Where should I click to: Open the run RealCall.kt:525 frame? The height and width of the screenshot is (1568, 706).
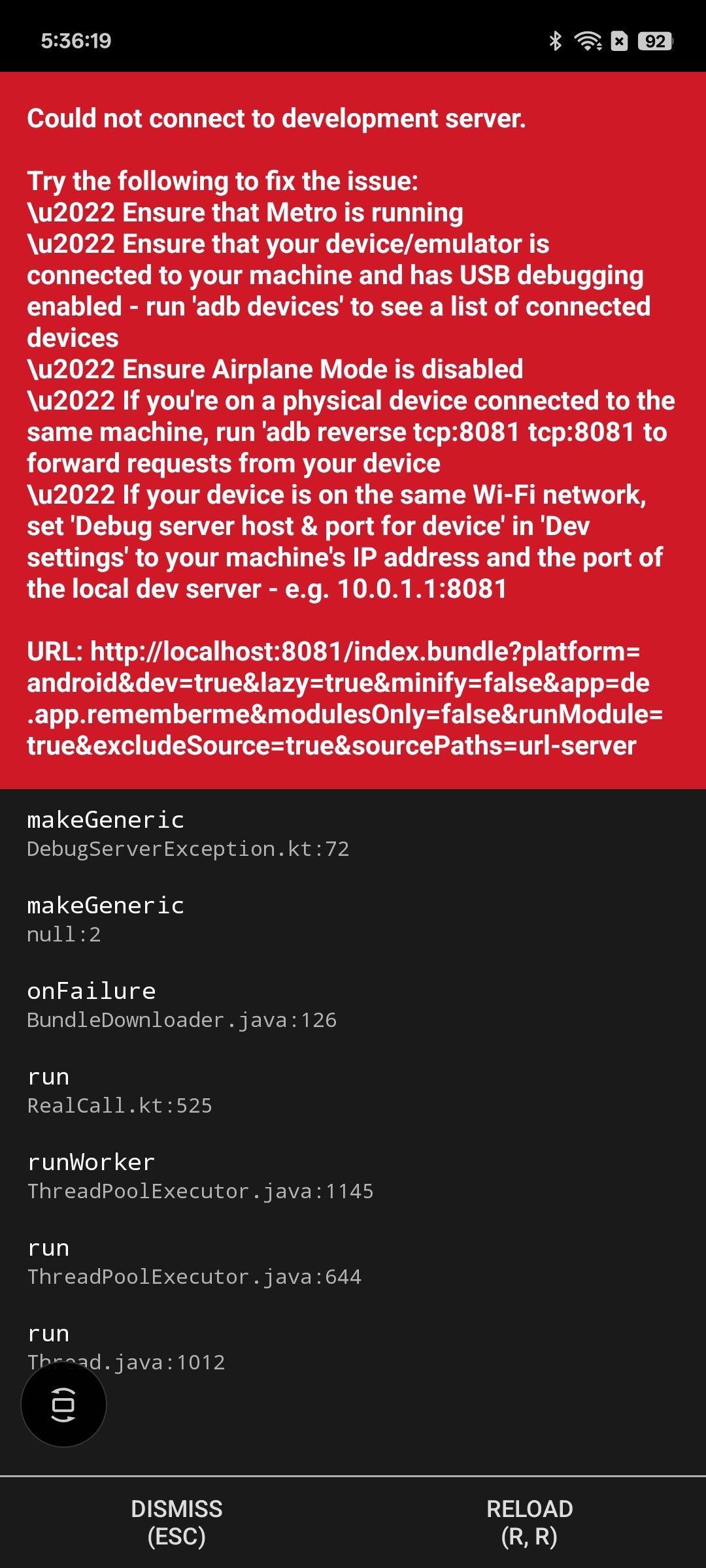[x=353, y=1090]
